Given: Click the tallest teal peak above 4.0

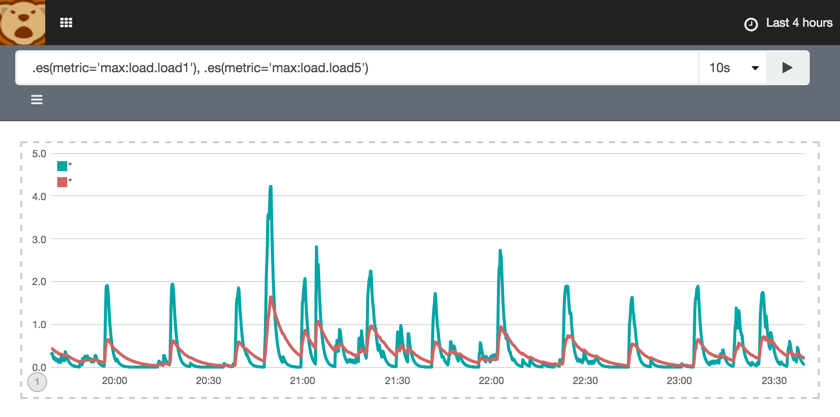Looking at the screenshot, I should (270, 188).
